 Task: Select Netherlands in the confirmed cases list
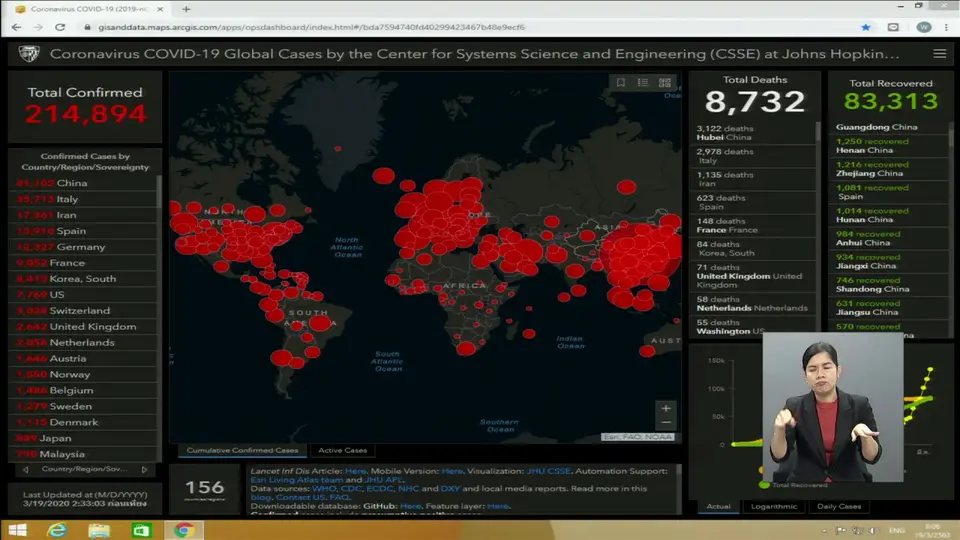(x=83, y=342)
